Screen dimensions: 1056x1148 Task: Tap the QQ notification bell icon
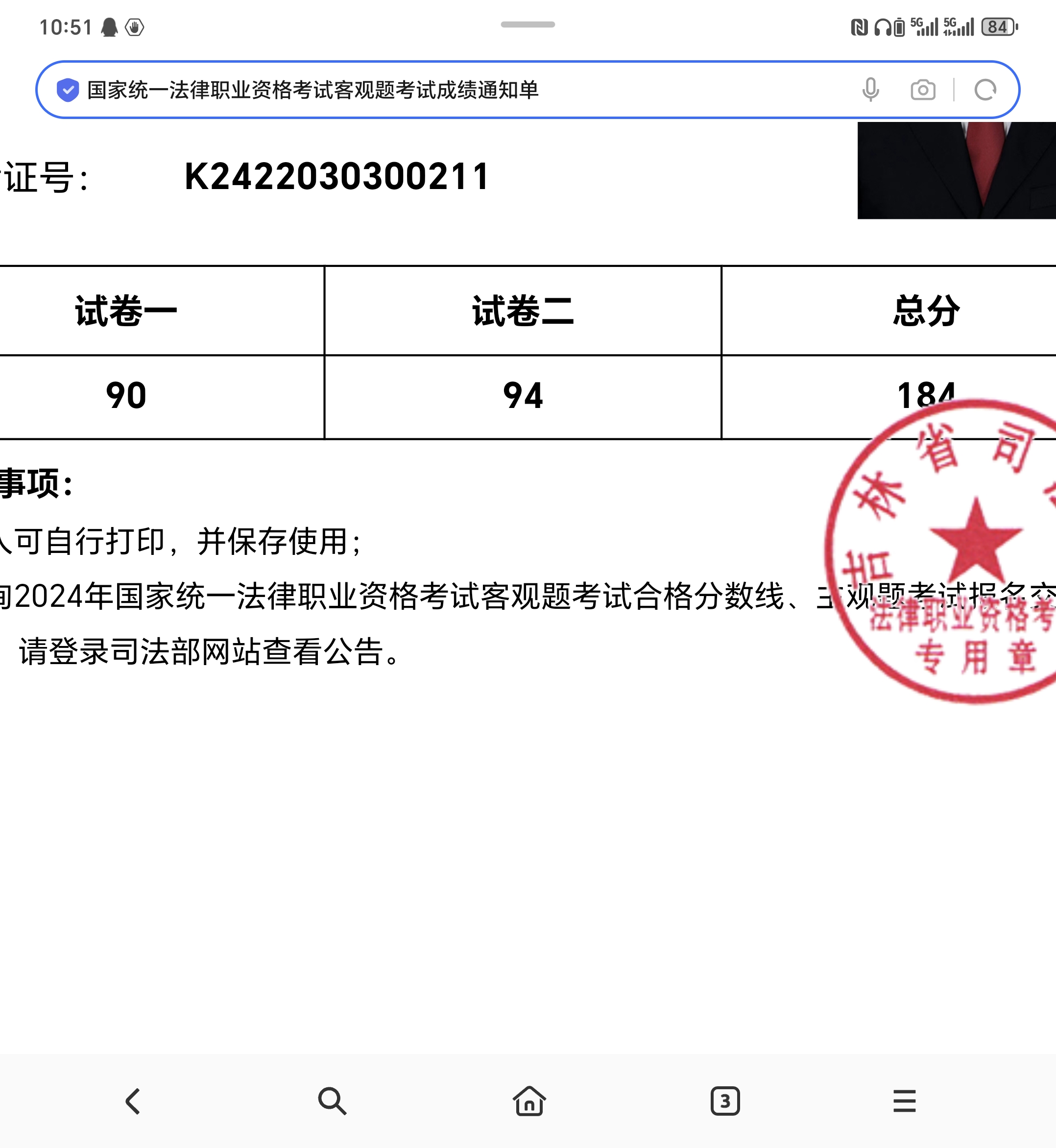click(x=109, y=27)
